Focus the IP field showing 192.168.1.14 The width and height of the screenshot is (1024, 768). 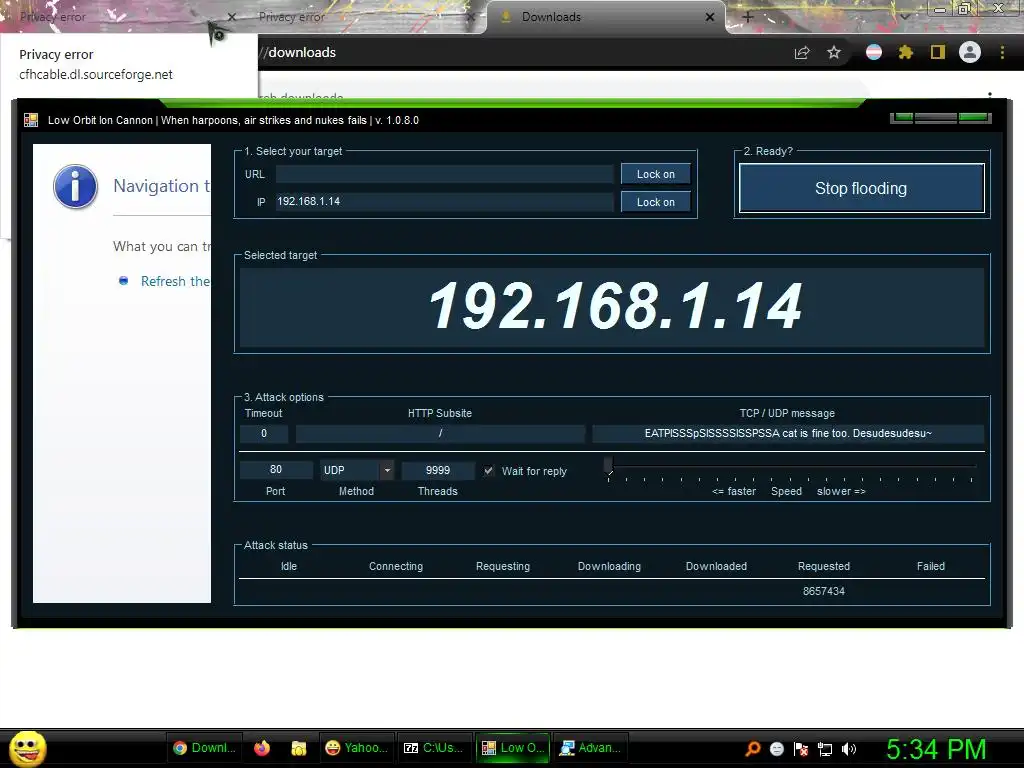tap(444, 201)
